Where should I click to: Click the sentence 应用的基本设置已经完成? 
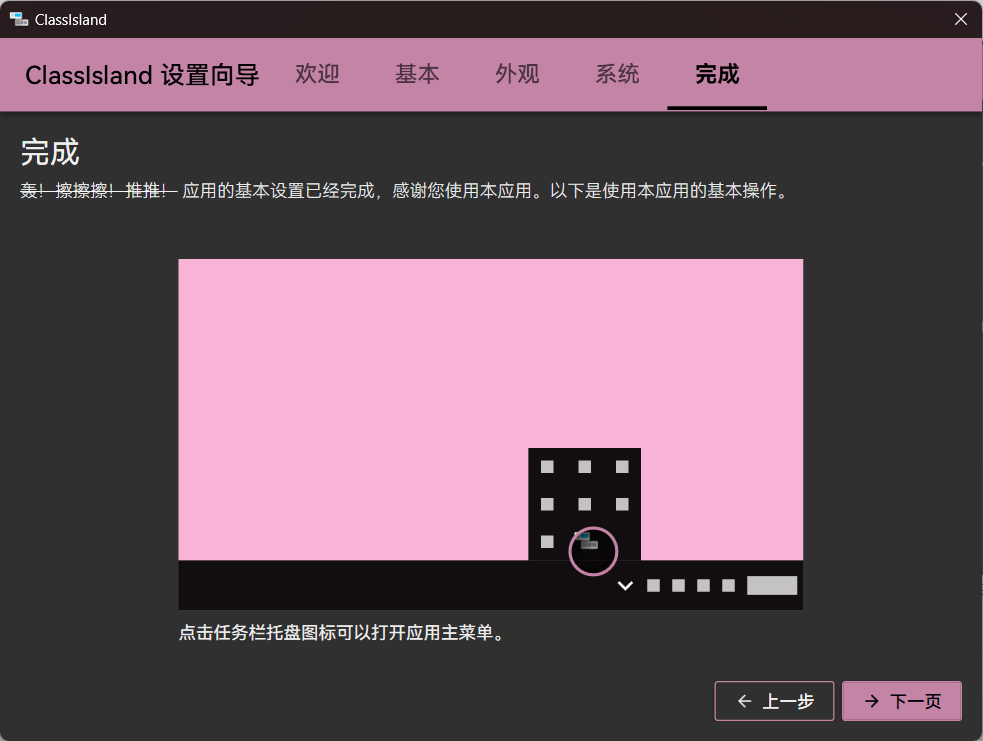click(278, 191)
